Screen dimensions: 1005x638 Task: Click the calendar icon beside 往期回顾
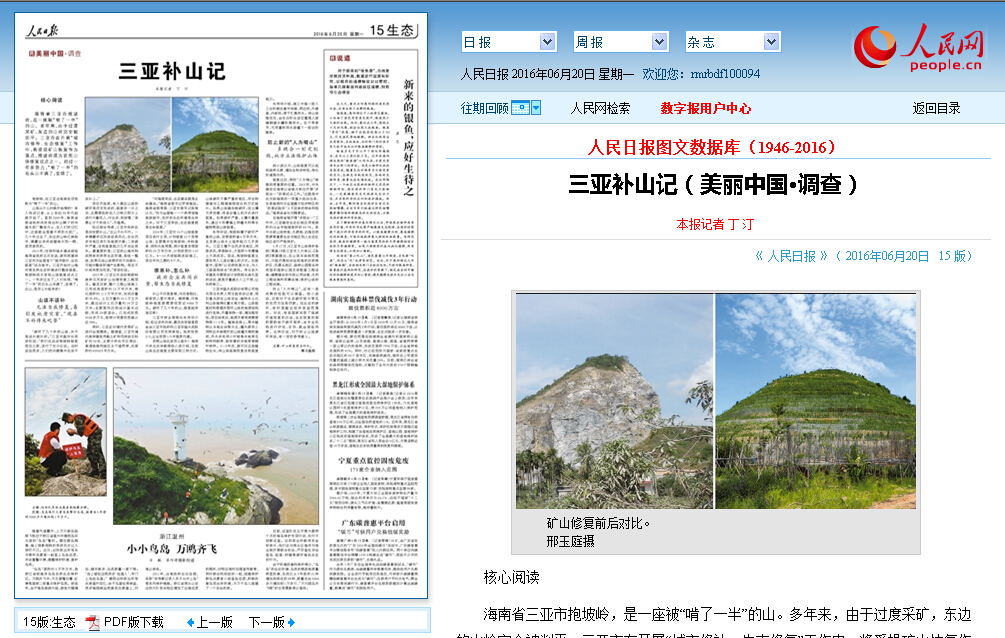tap(520, 108)
